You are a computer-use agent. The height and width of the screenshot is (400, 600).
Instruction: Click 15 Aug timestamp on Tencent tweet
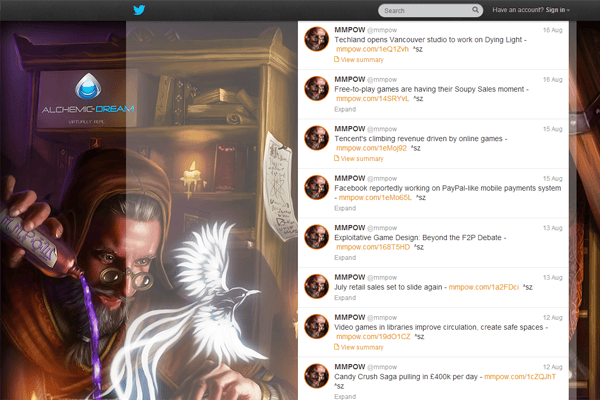553,129
